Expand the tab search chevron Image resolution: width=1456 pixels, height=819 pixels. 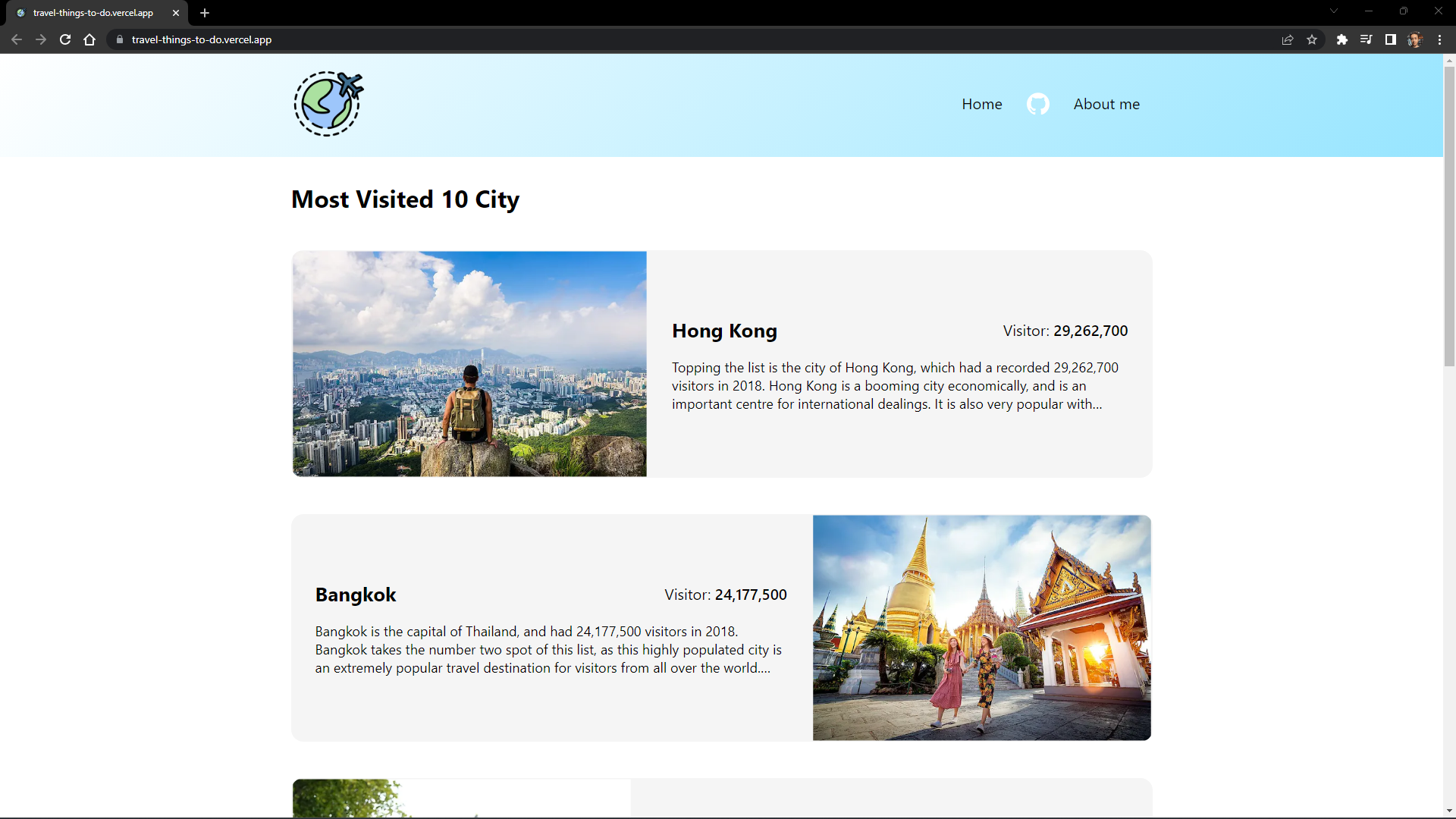[x=1333, y=11]
